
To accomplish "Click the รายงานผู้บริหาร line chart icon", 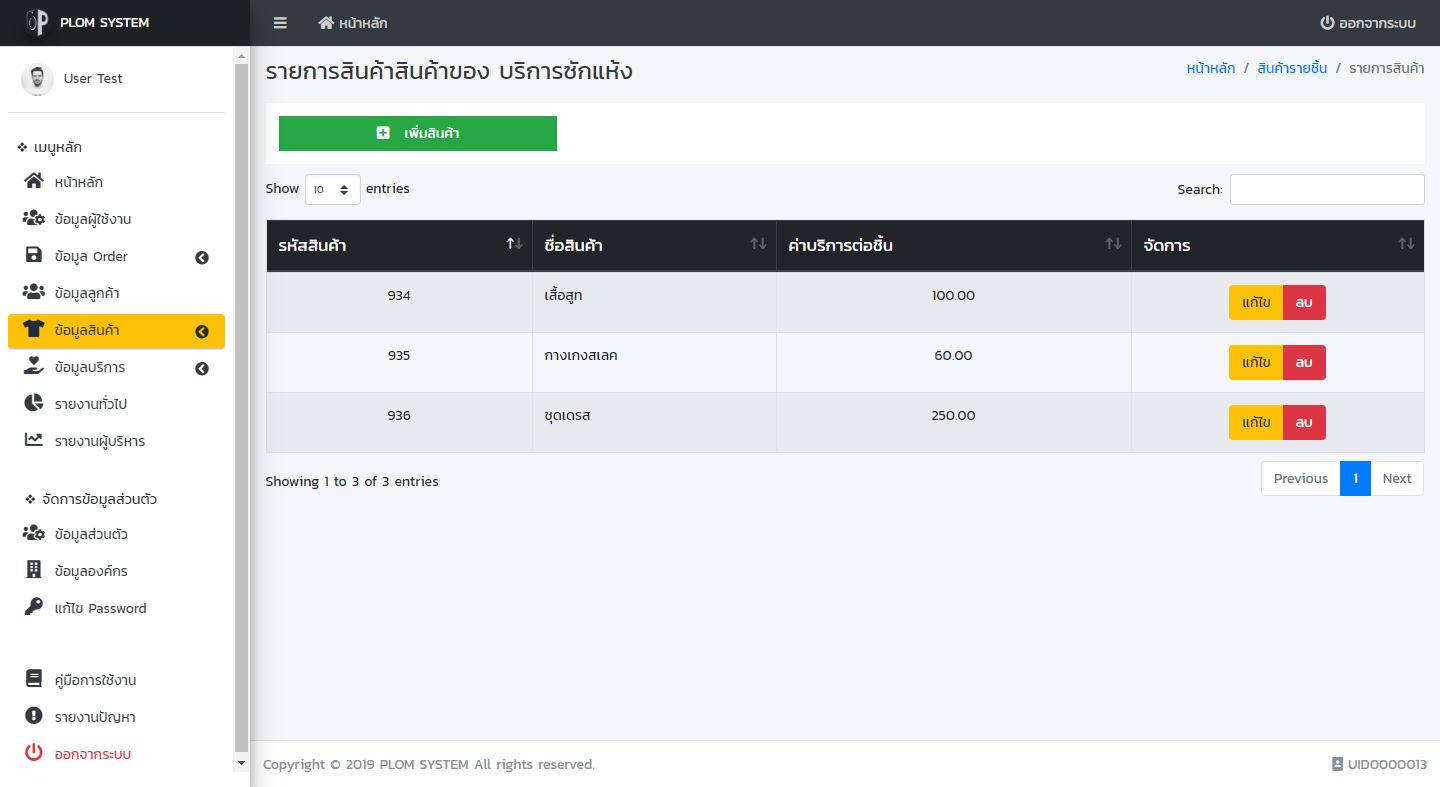I will pyautogui.click(x=34, y=441).
